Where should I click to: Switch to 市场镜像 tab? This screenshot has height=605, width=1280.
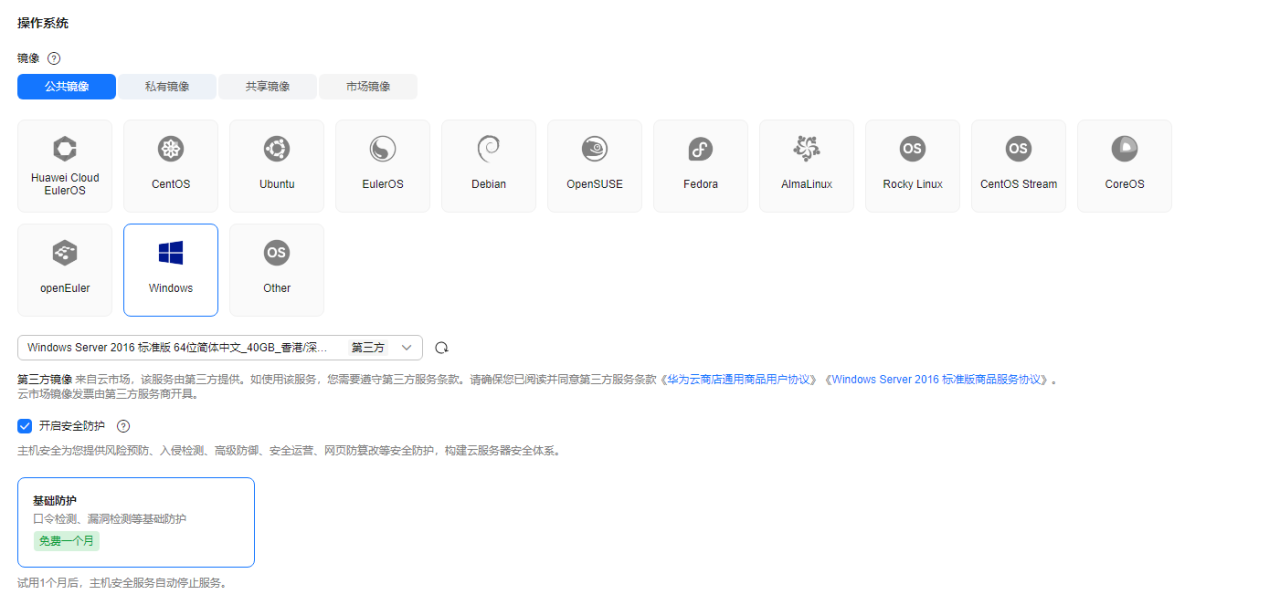coord(368,87)
